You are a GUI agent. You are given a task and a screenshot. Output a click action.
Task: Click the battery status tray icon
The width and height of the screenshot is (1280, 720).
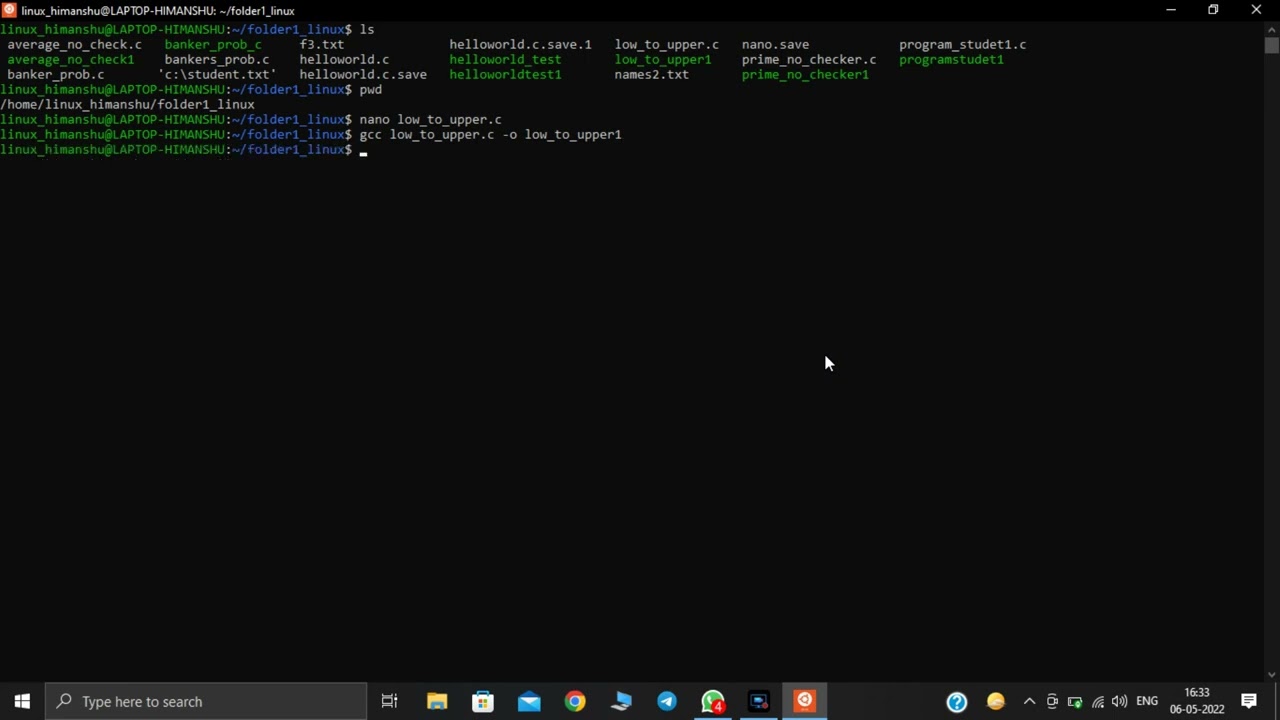(x=1075, y=702)
